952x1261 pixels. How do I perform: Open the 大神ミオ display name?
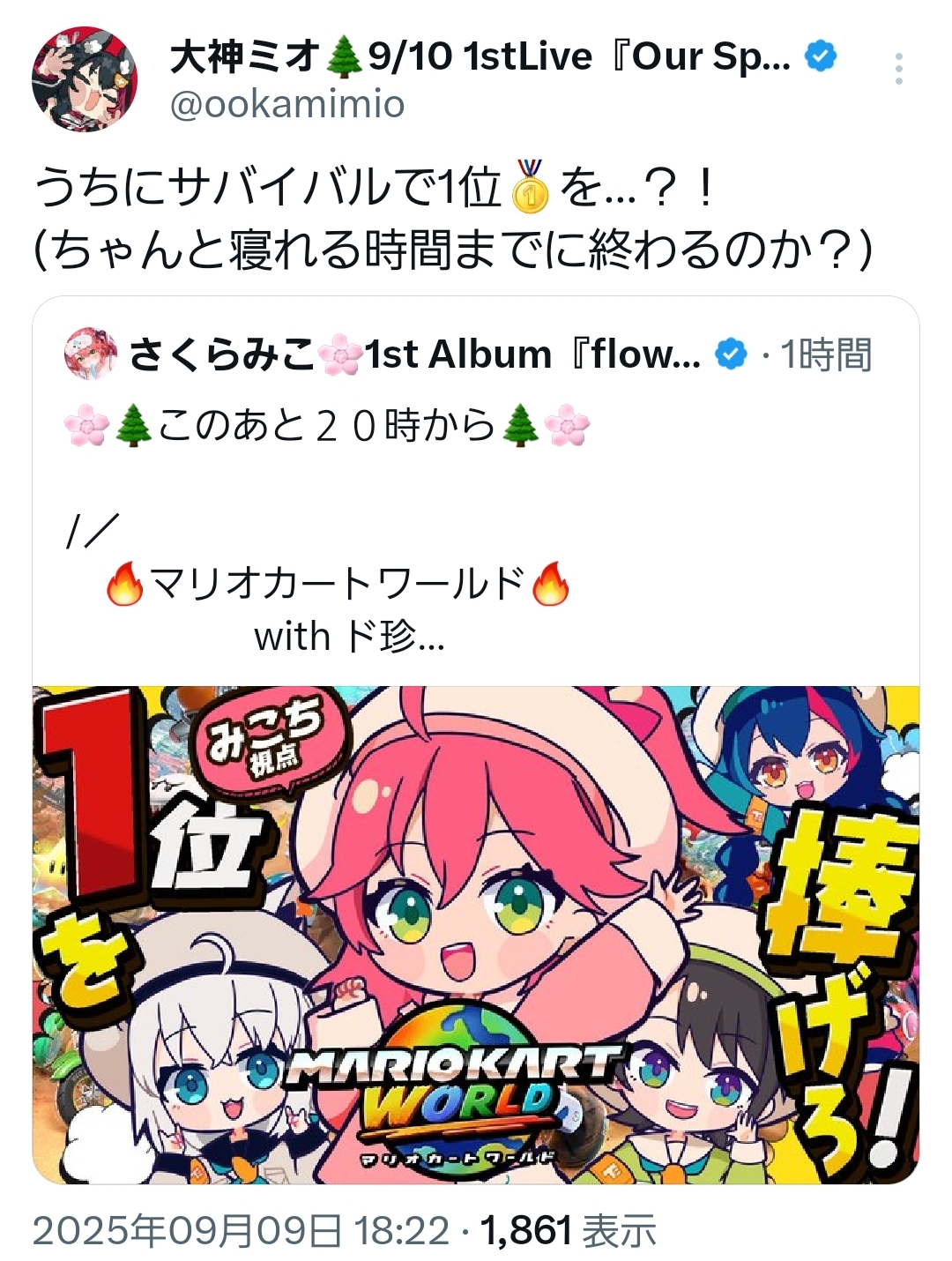245,56
